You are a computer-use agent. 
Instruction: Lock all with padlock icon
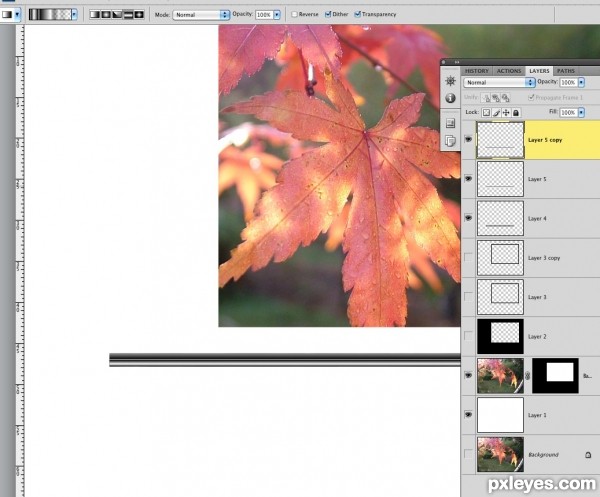pos(516,112)
